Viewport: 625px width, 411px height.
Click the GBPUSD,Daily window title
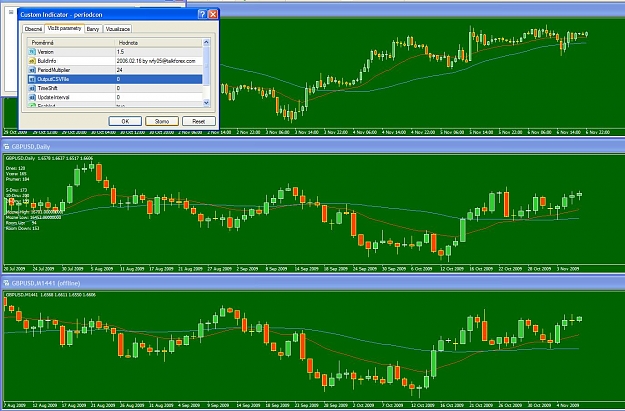[x=31, y=147]
